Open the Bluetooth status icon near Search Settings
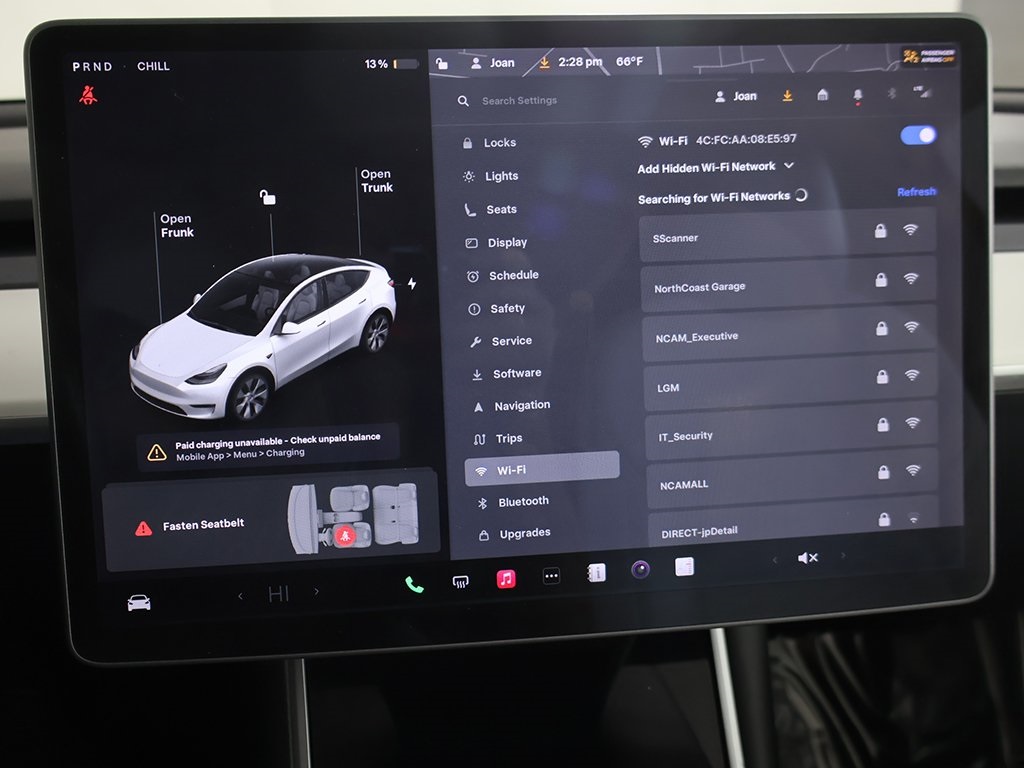The height and width of the screenshot is (768, 1024). [893, 95]
